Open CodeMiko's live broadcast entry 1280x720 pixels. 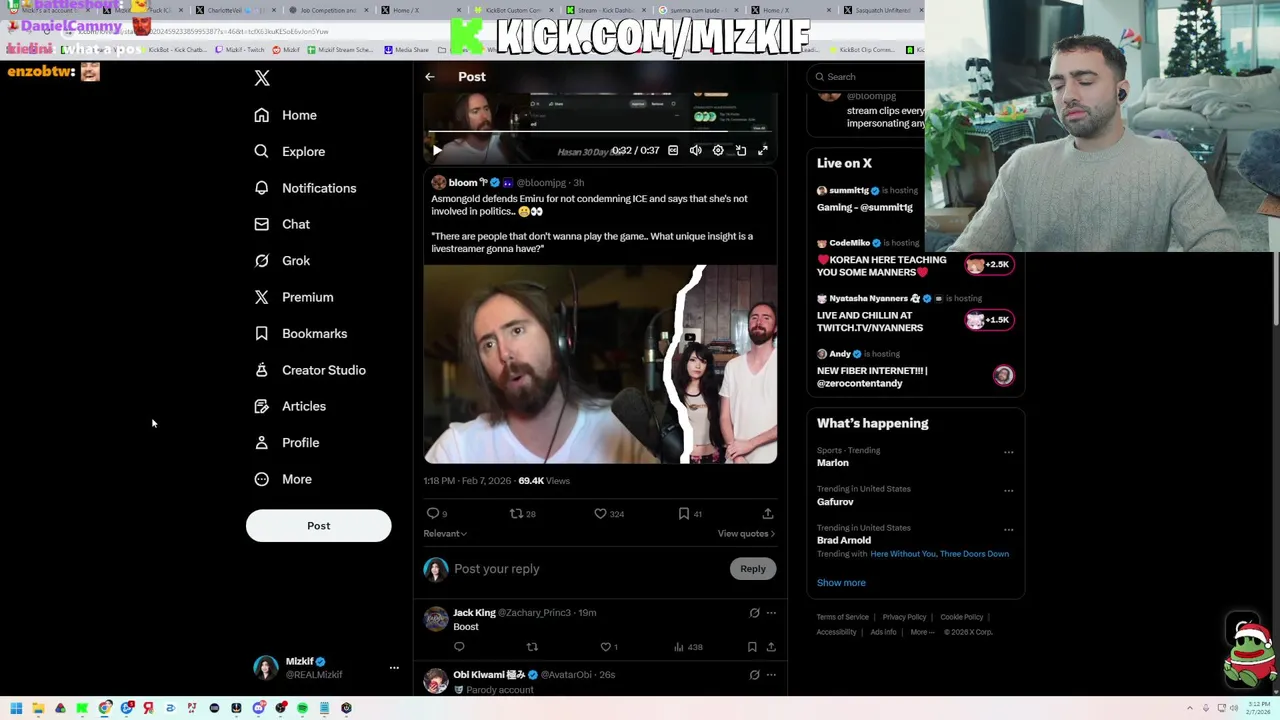click(x=915, y=258)
